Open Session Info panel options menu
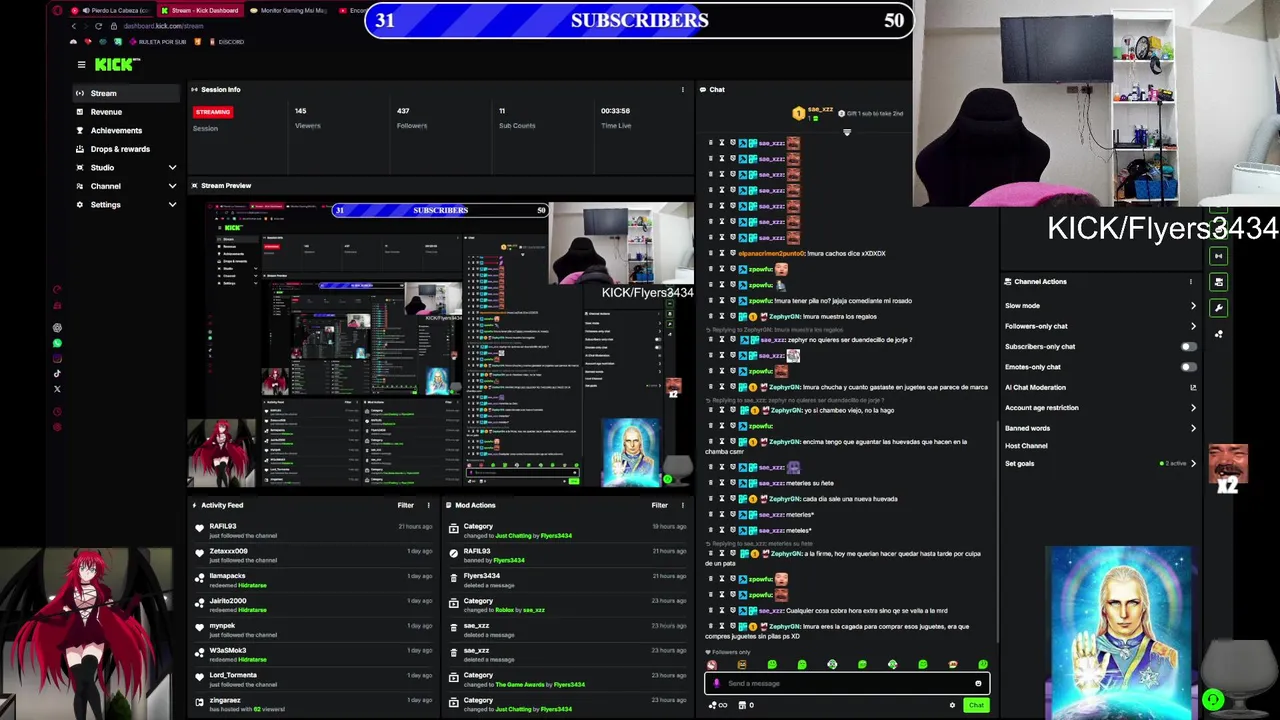This screenshot has height=720, width=1280. 683,90
